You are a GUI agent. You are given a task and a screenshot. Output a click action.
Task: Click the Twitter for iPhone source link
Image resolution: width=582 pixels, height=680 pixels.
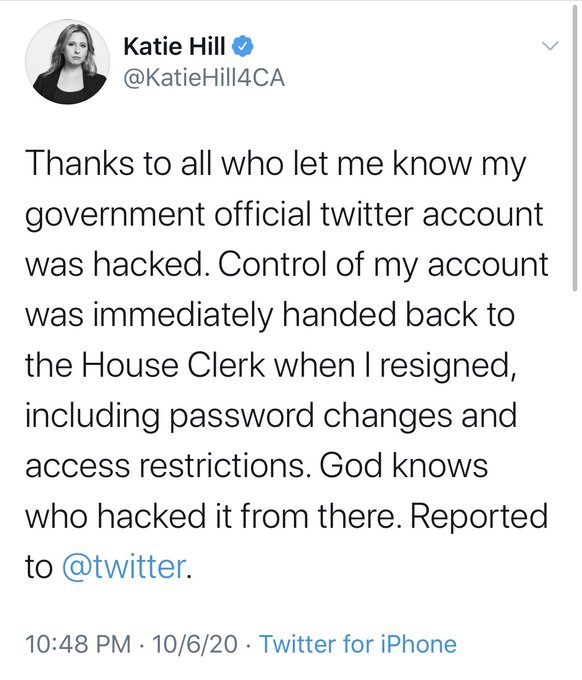coord(358,644)
